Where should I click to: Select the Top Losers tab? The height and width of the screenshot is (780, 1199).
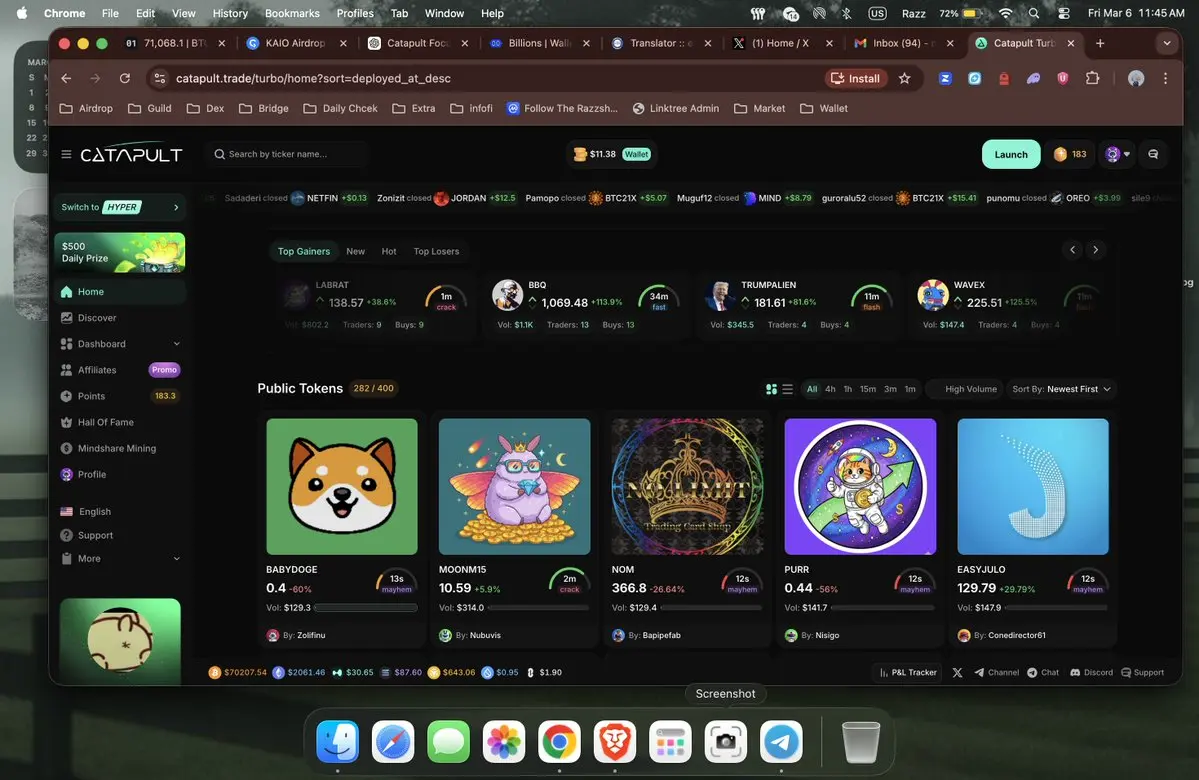pyautogui.click(x=437, y=252)
